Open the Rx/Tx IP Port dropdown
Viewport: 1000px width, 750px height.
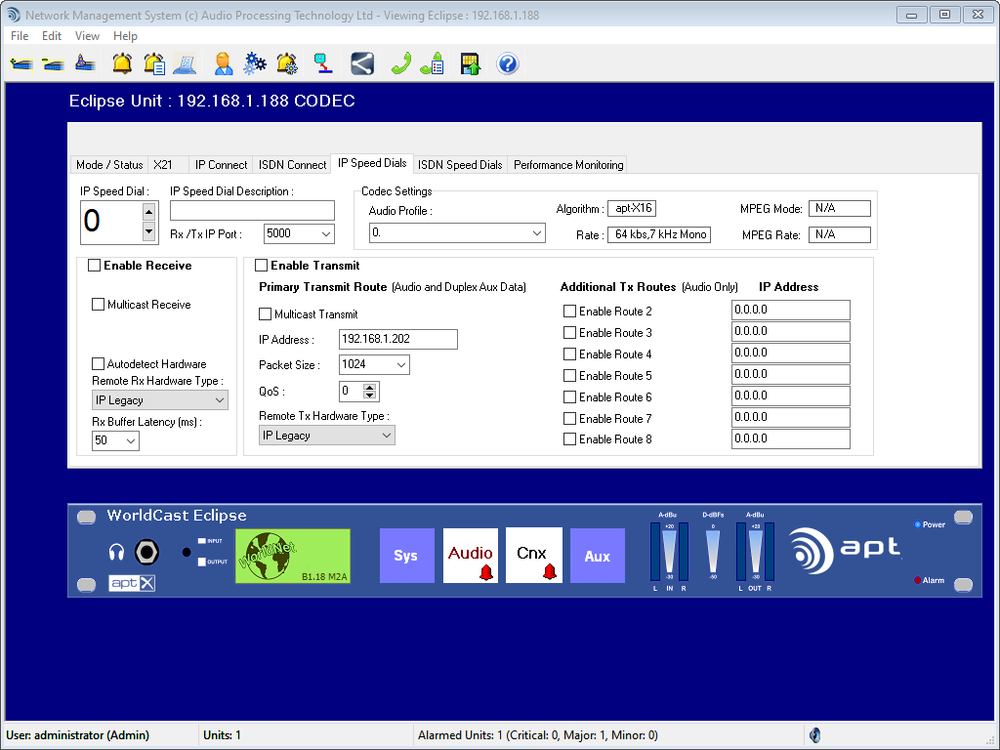point(325,232)
